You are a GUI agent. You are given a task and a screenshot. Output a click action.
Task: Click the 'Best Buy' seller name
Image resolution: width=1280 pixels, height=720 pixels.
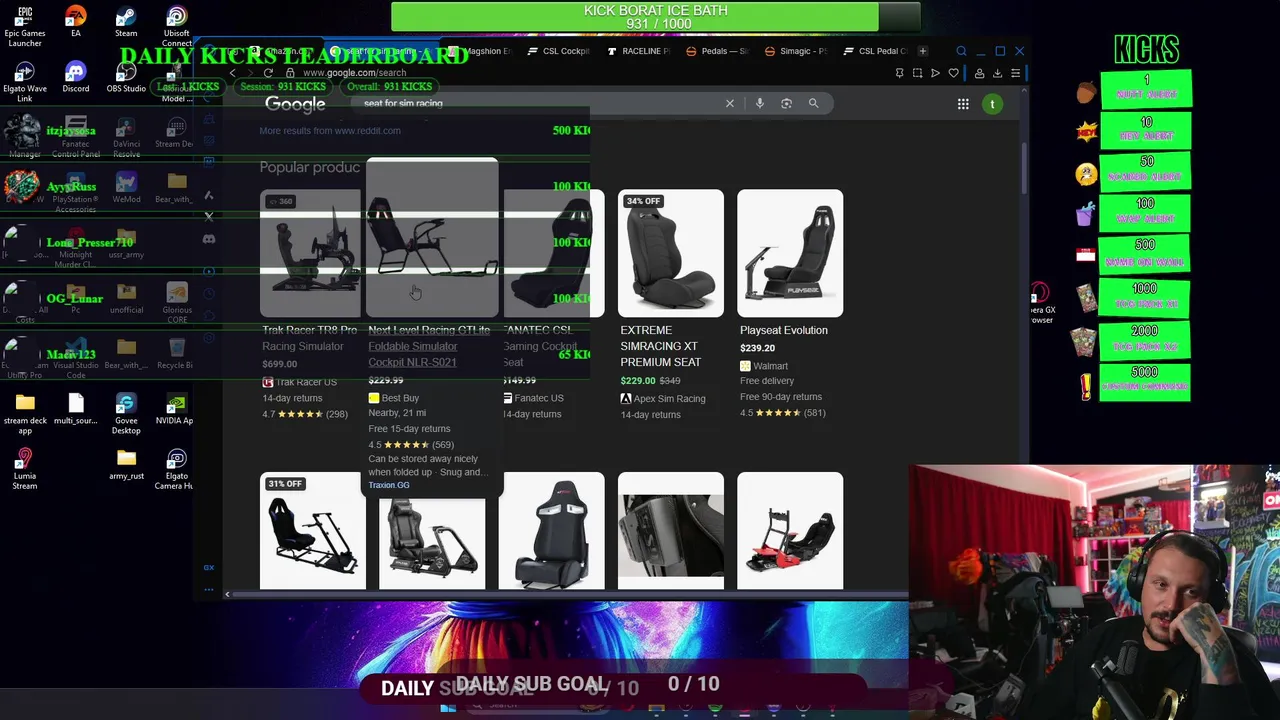point(400,398)
